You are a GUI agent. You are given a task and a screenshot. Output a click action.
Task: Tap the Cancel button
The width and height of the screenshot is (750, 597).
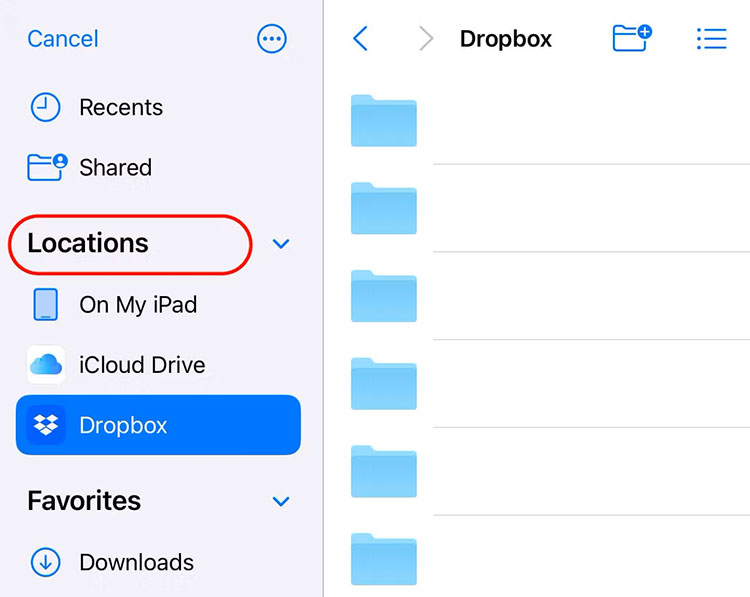(x=63, y=39)
